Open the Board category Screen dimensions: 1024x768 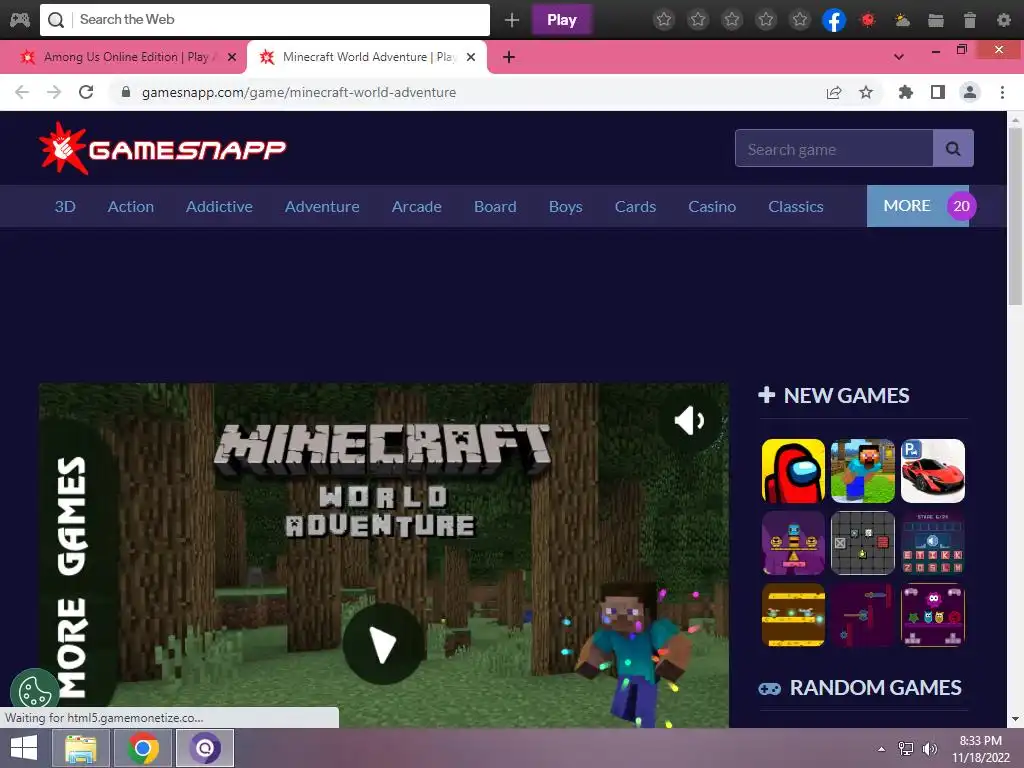[x=495, y=206]
